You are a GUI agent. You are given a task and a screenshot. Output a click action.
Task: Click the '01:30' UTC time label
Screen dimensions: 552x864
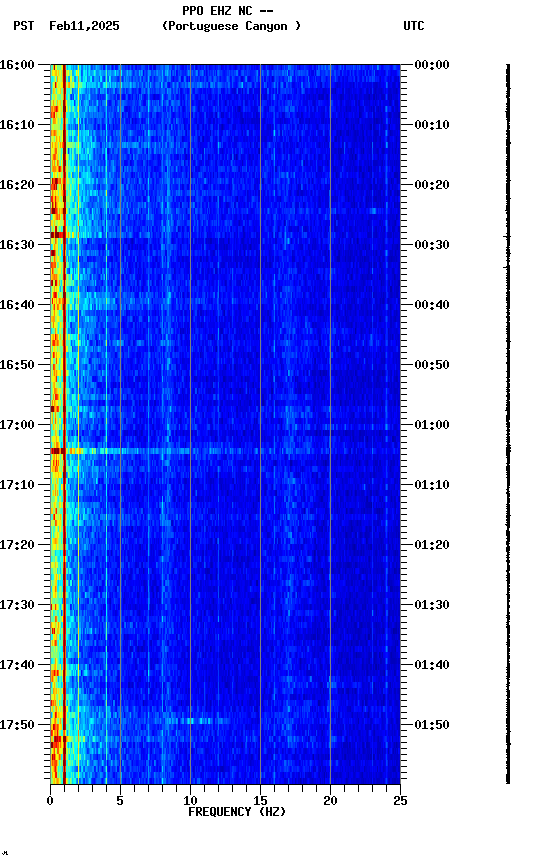click(x=432, y=605)
